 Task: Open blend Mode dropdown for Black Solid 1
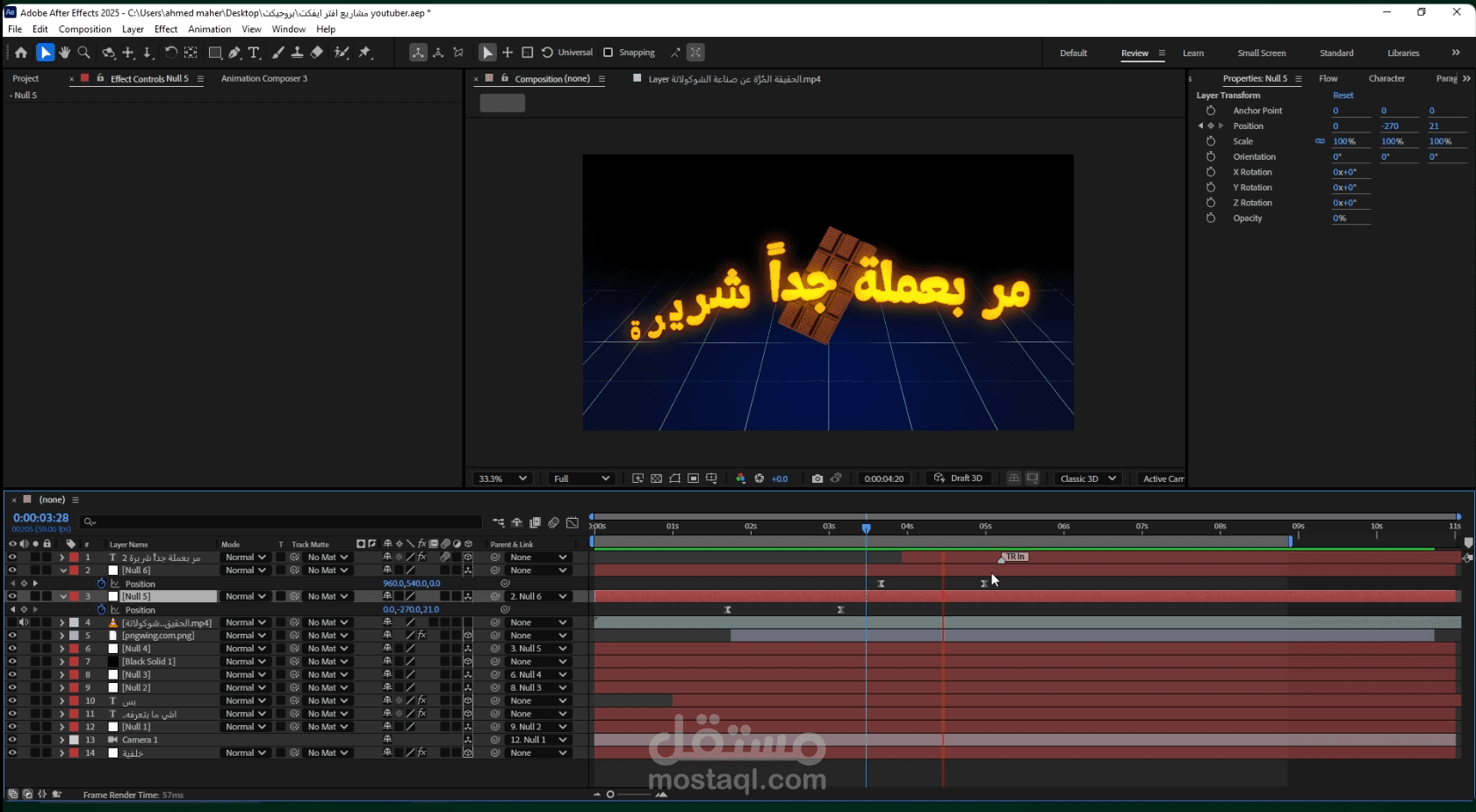tap(245, 662)
